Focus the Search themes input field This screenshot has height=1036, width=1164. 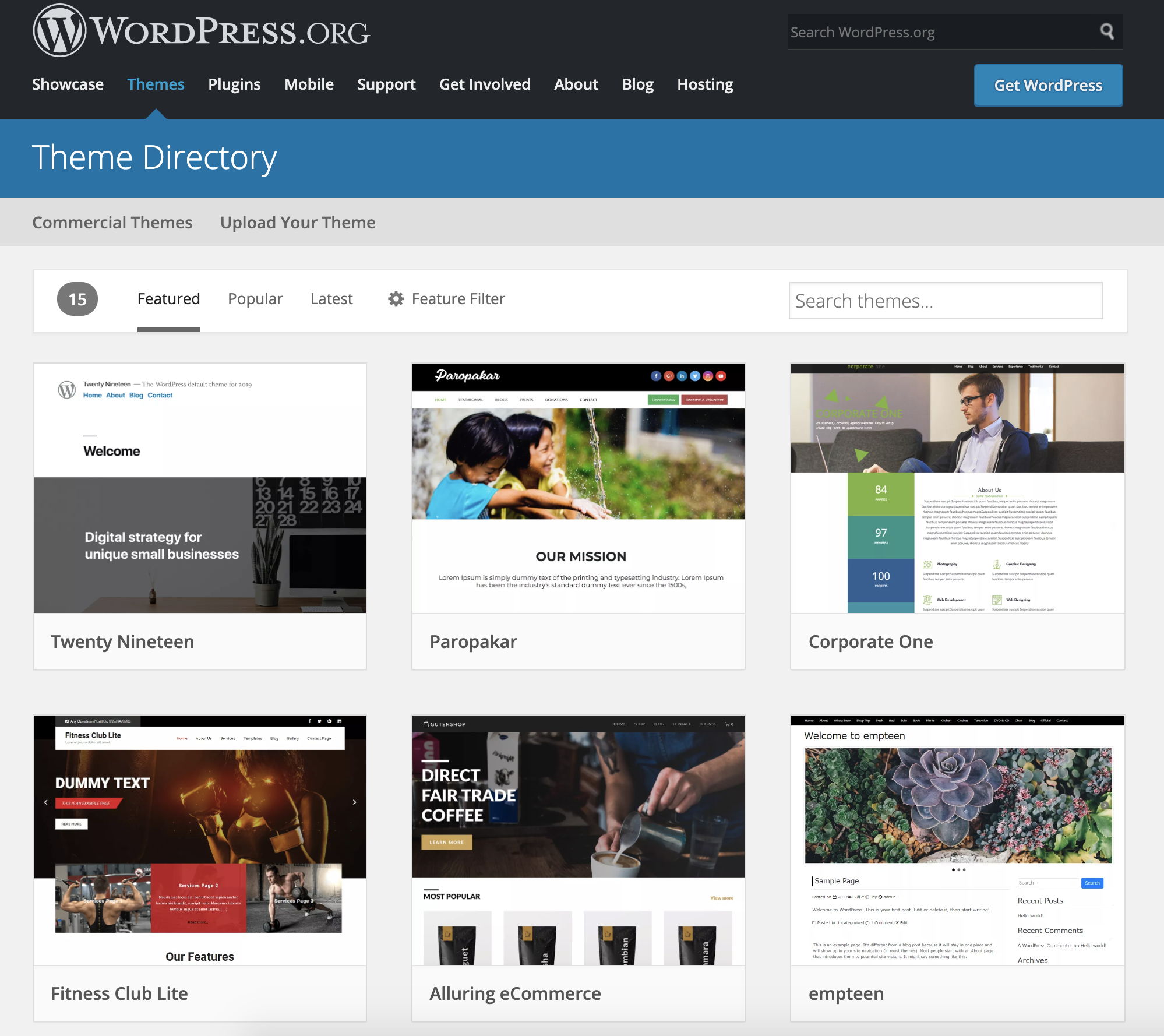945,301
